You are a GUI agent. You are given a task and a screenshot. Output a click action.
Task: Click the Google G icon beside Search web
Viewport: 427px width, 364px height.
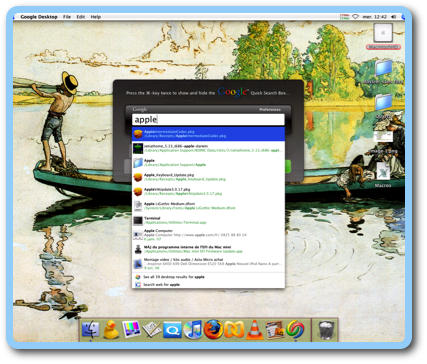coord(138,285)
